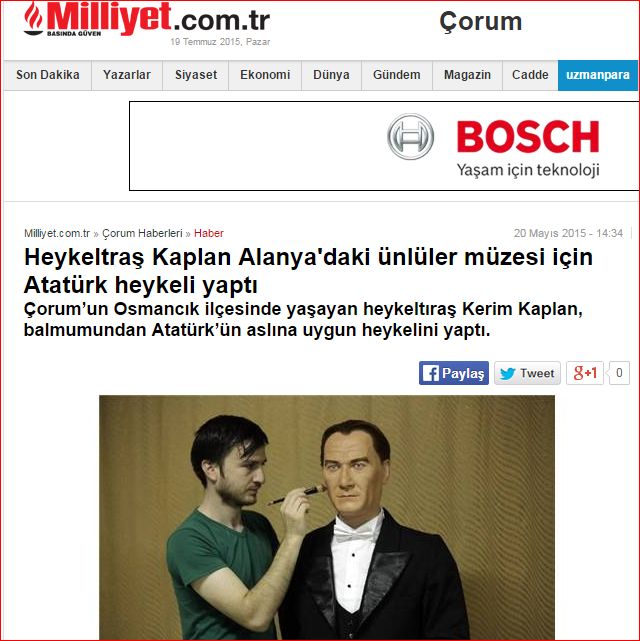
Task: Select the Dünya menu item
Action: [331, 75]
